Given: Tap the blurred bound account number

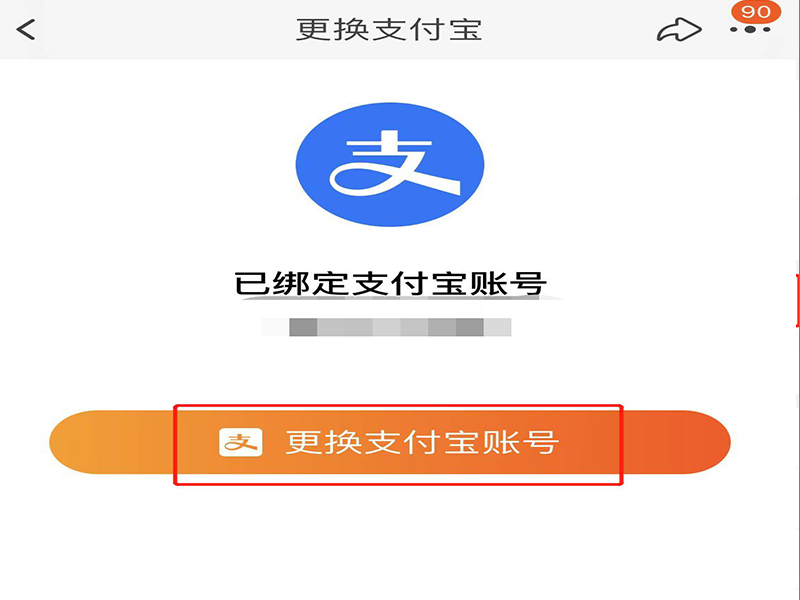Looking at the screenshot, I should [x=386, y=327].
